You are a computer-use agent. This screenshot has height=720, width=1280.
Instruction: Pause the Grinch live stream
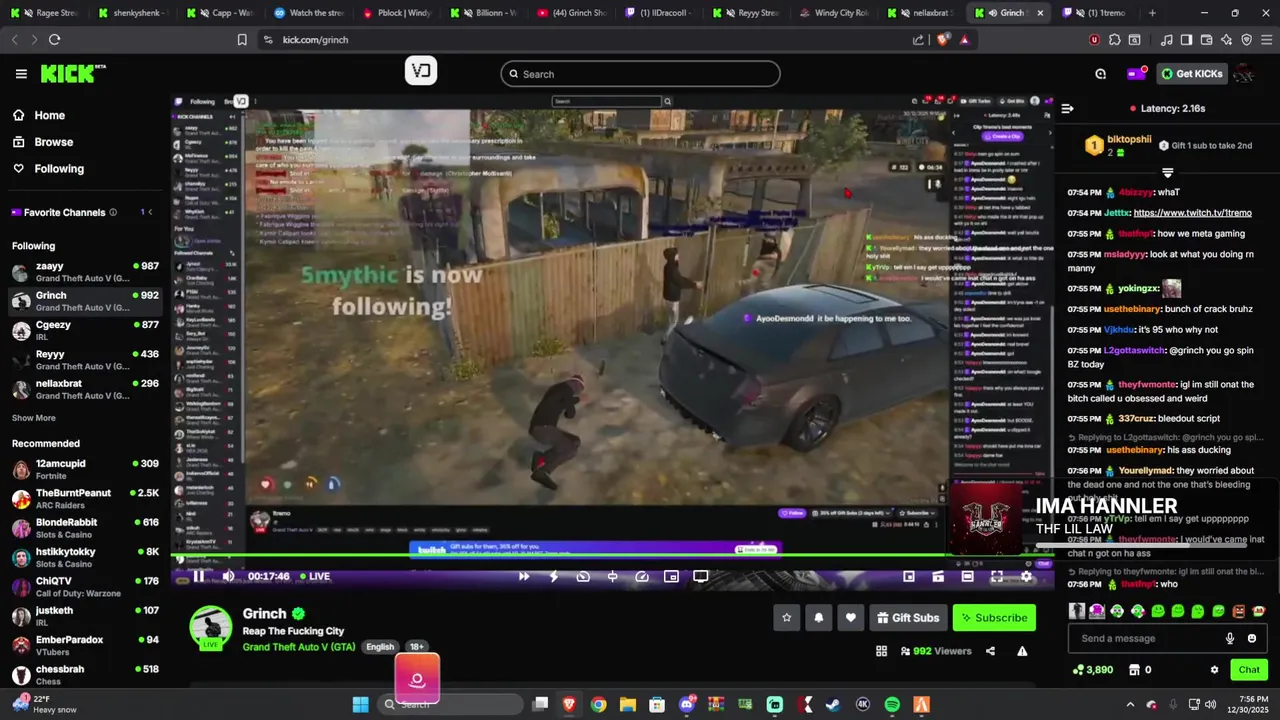(199, 576)
